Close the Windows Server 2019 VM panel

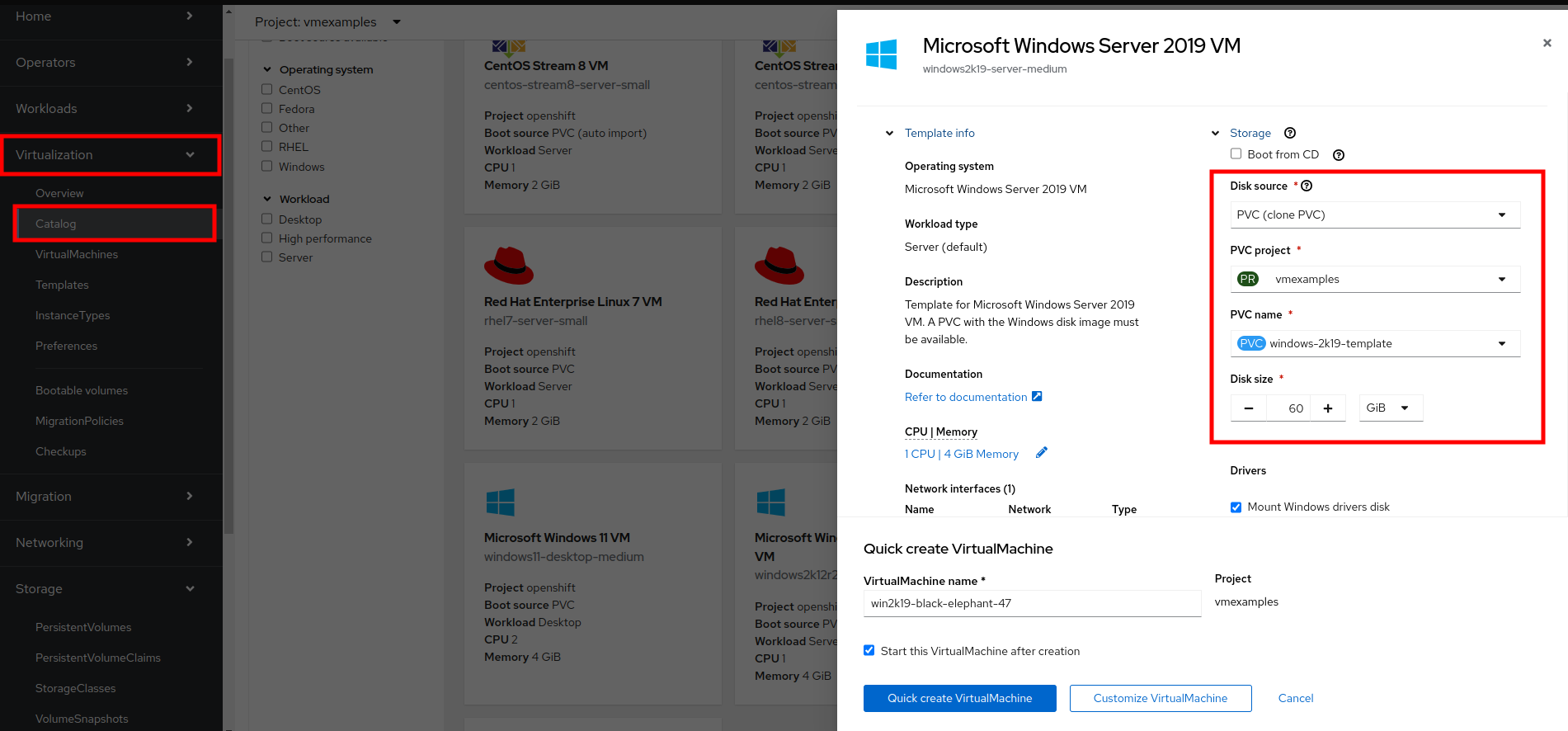[1547, 43]
